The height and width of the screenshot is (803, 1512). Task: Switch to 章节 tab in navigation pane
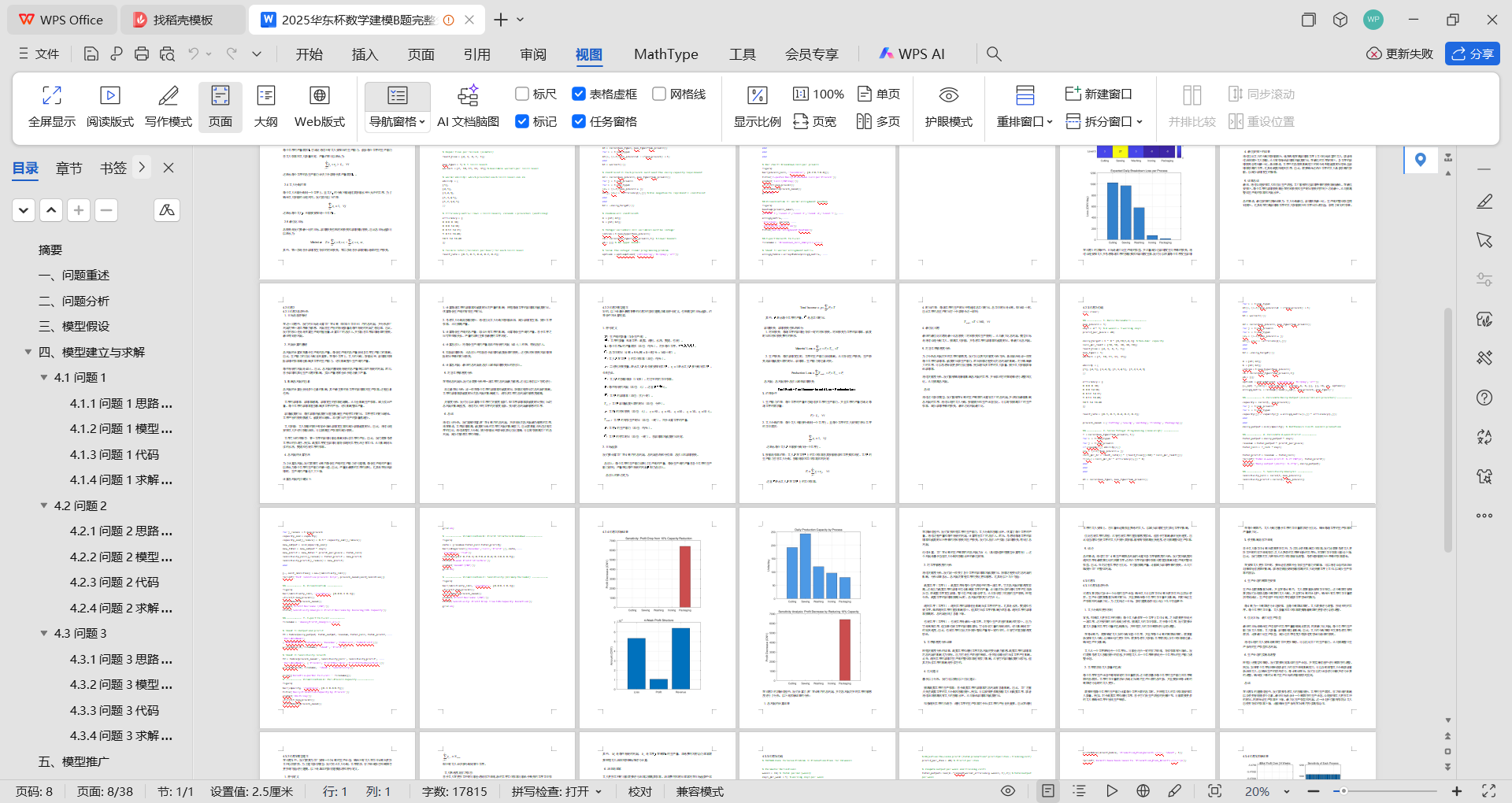click(69, 168)
